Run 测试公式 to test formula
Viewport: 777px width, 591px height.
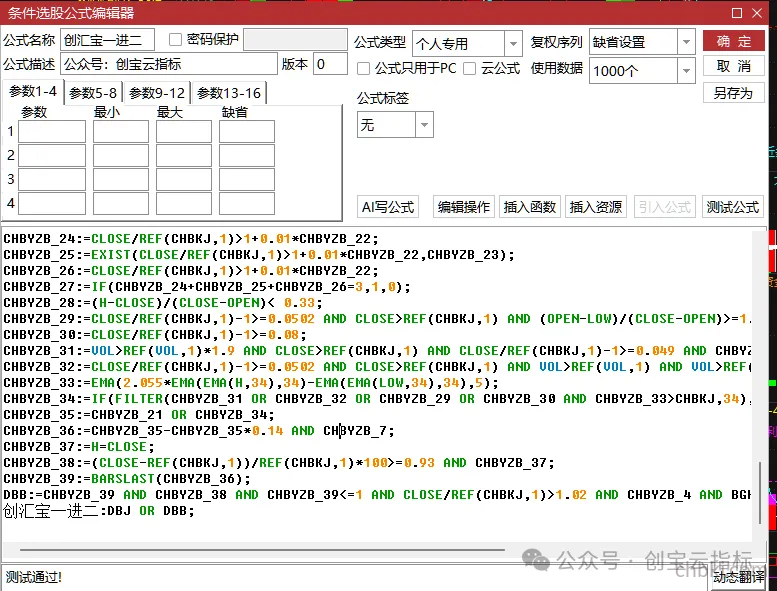732,207
